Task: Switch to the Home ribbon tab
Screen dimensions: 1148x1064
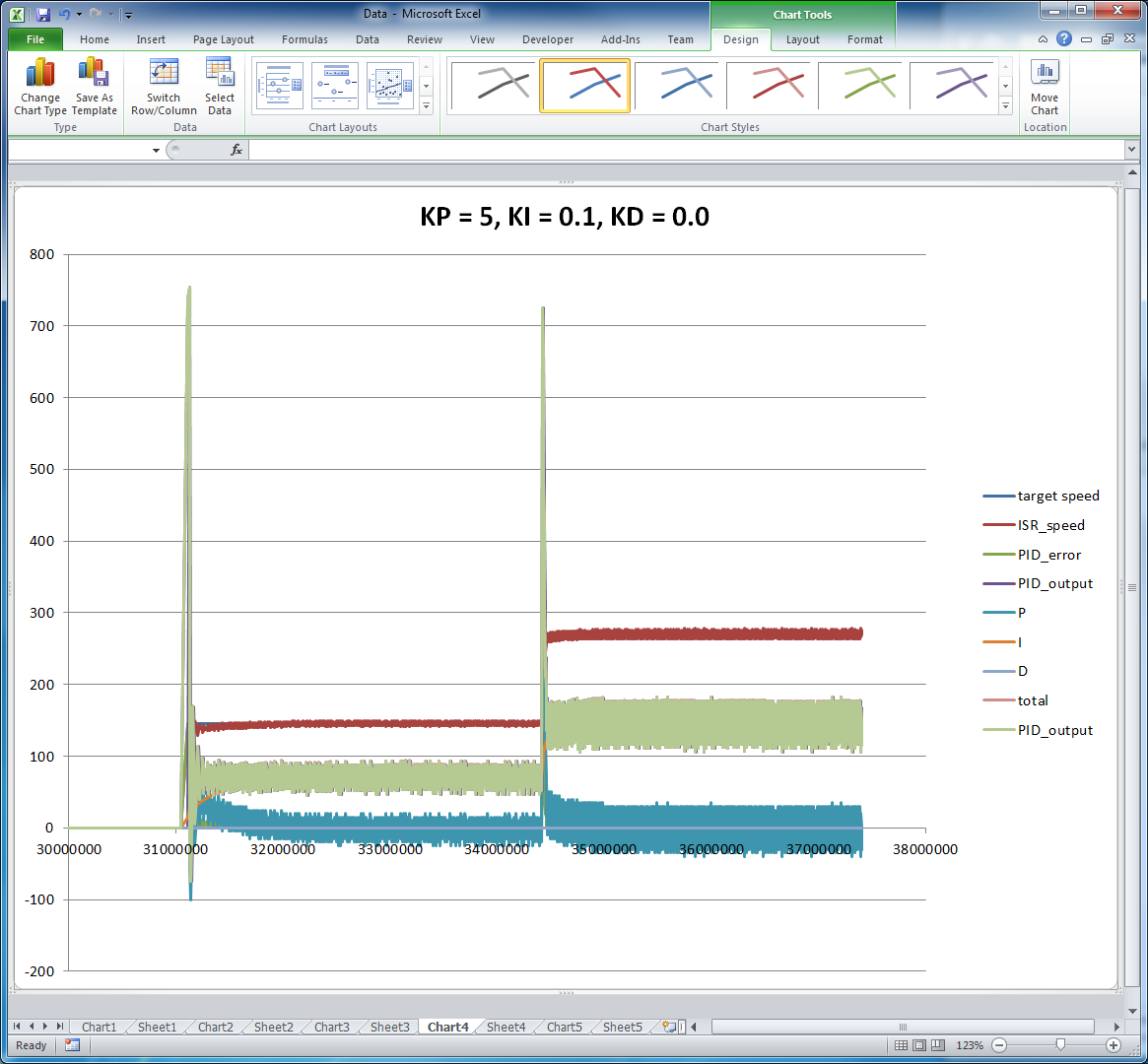Action: click(95, 39)
